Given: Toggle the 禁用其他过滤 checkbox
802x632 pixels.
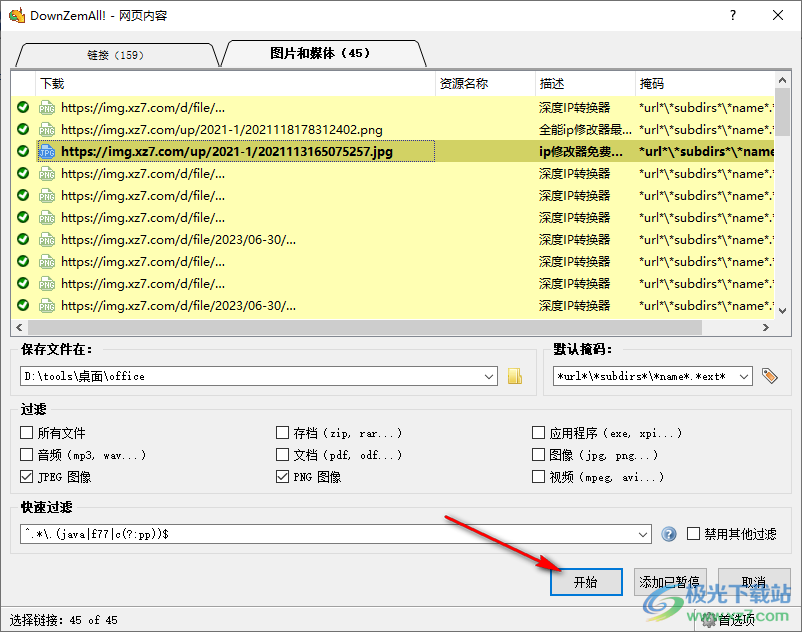Looking at the screenshot, I should 693,534.
